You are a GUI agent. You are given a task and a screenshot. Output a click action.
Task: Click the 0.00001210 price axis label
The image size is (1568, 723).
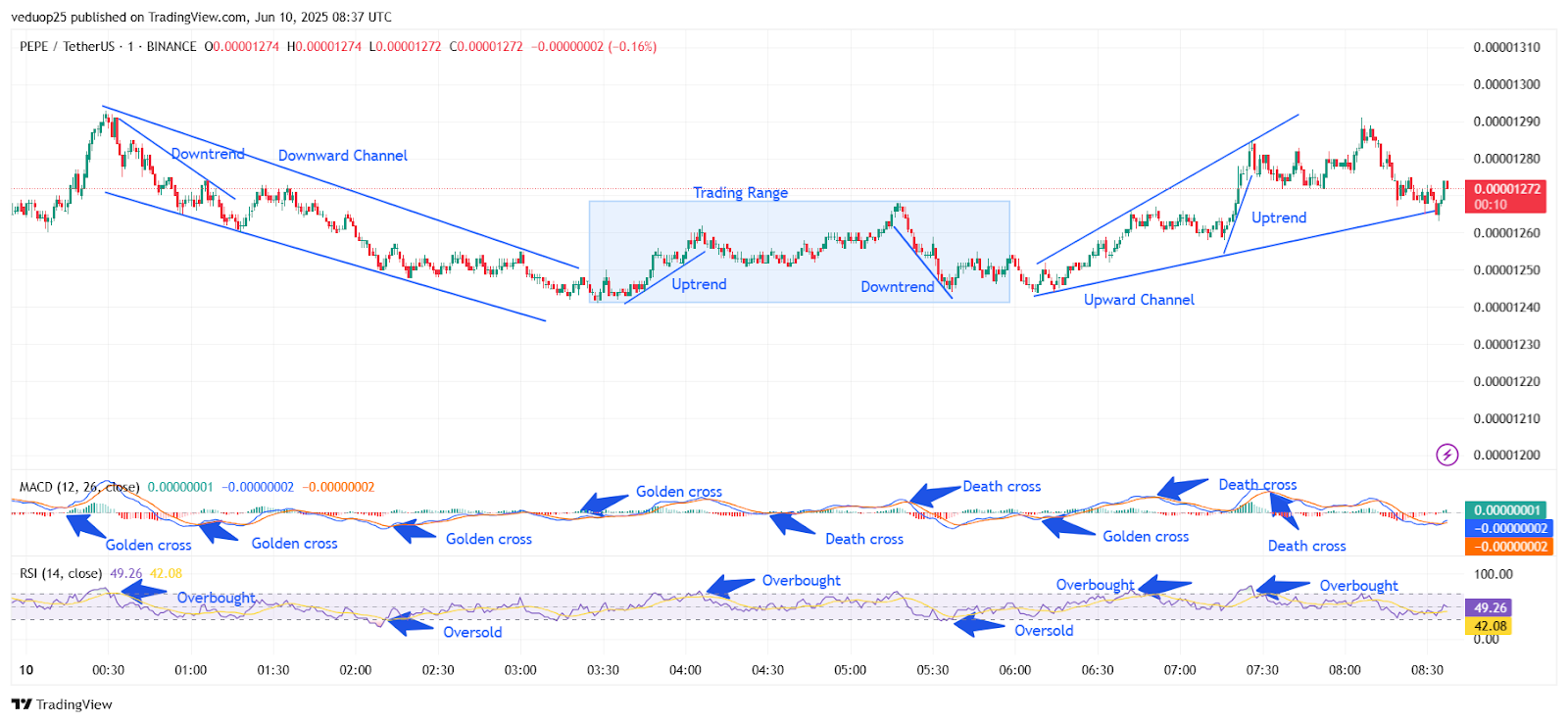pos(1506,419)
